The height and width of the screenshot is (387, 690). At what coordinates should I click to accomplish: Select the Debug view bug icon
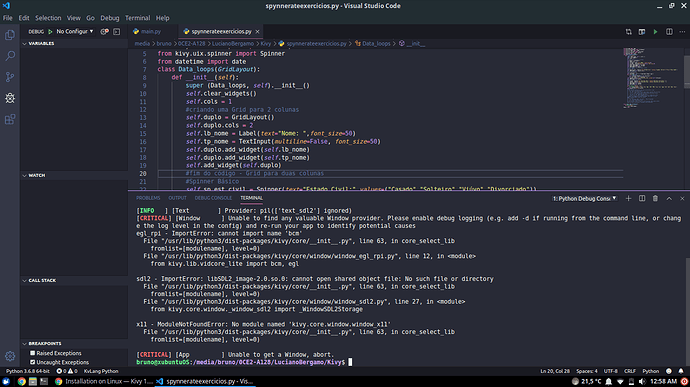click(x=10, y=98)
